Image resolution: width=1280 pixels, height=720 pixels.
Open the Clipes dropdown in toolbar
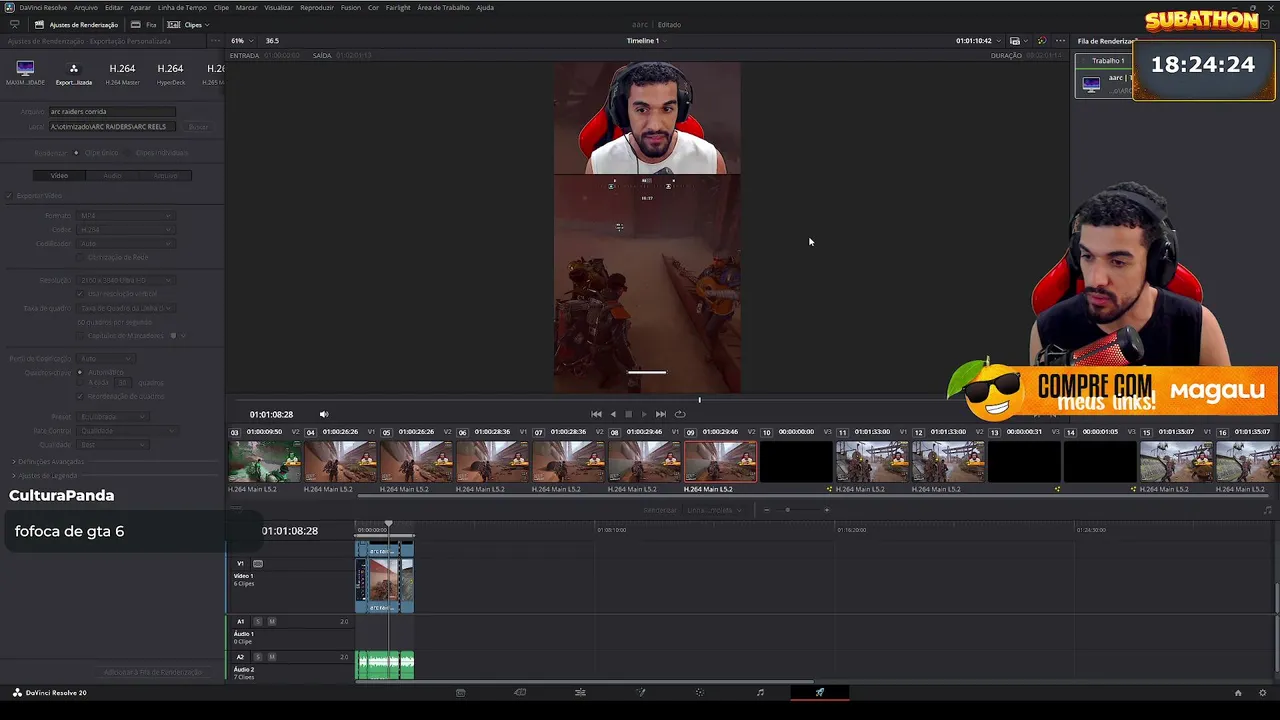tap(188, 24)
